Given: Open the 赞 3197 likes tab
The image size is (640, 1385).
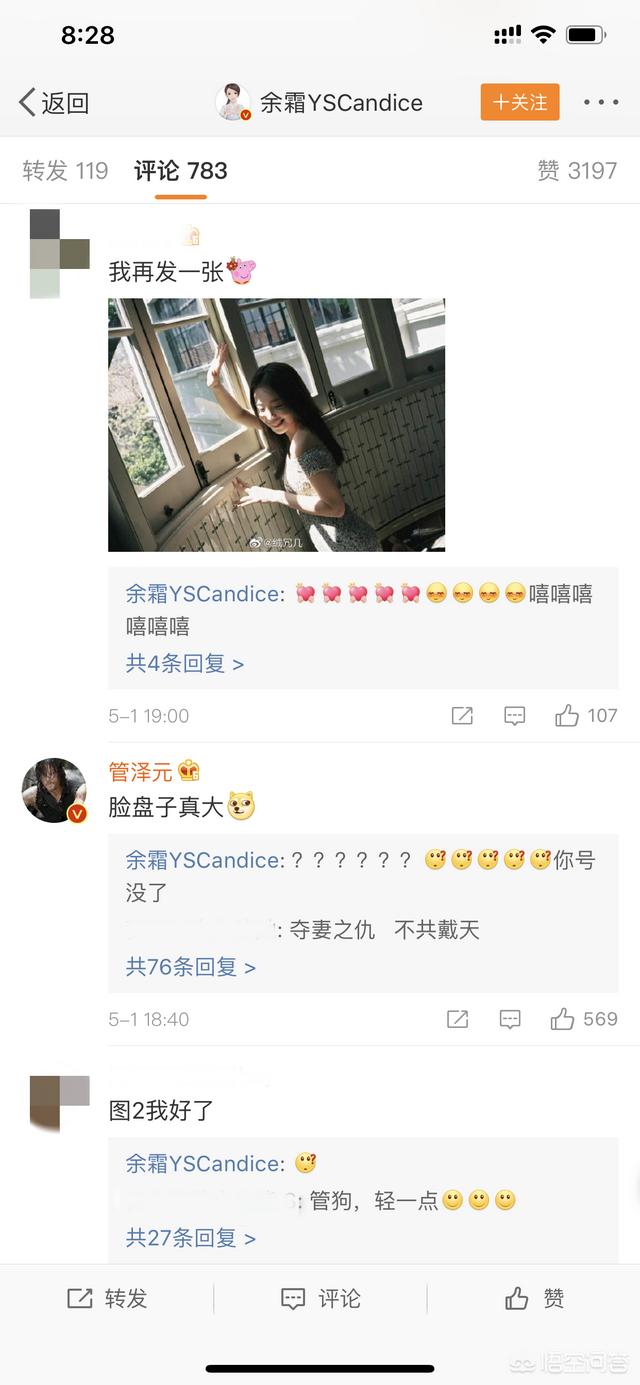Looking at the screenshot, I should pos(577,171).
